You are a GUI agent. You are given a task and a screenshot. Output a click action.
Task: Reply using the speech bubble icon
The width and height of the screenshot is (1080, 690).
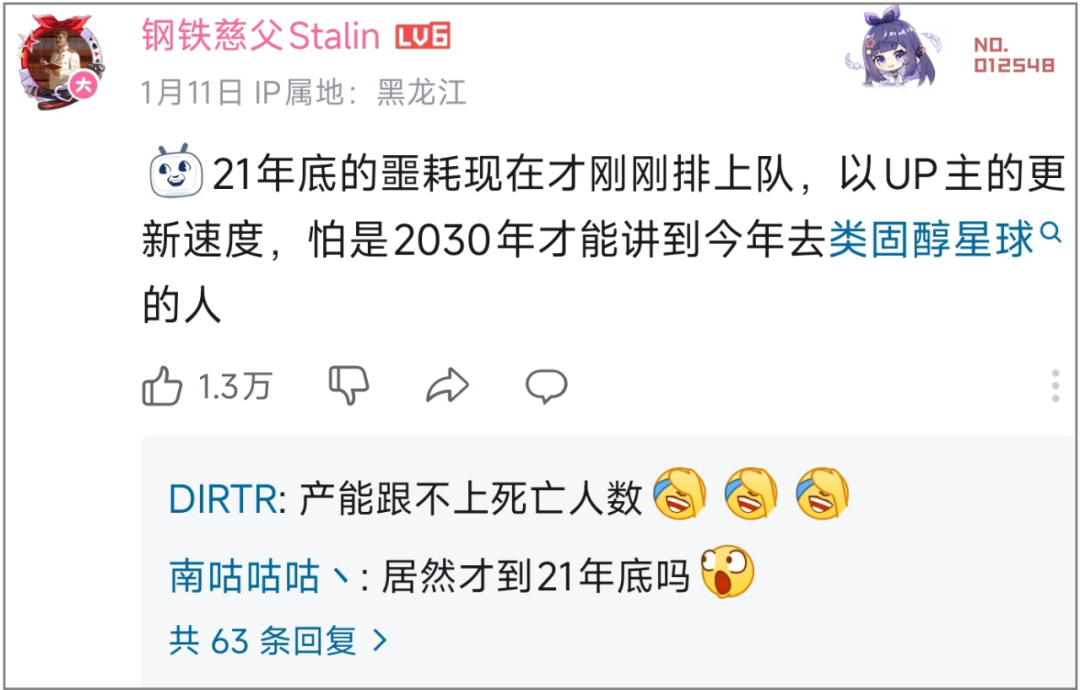tap(546, 386)
